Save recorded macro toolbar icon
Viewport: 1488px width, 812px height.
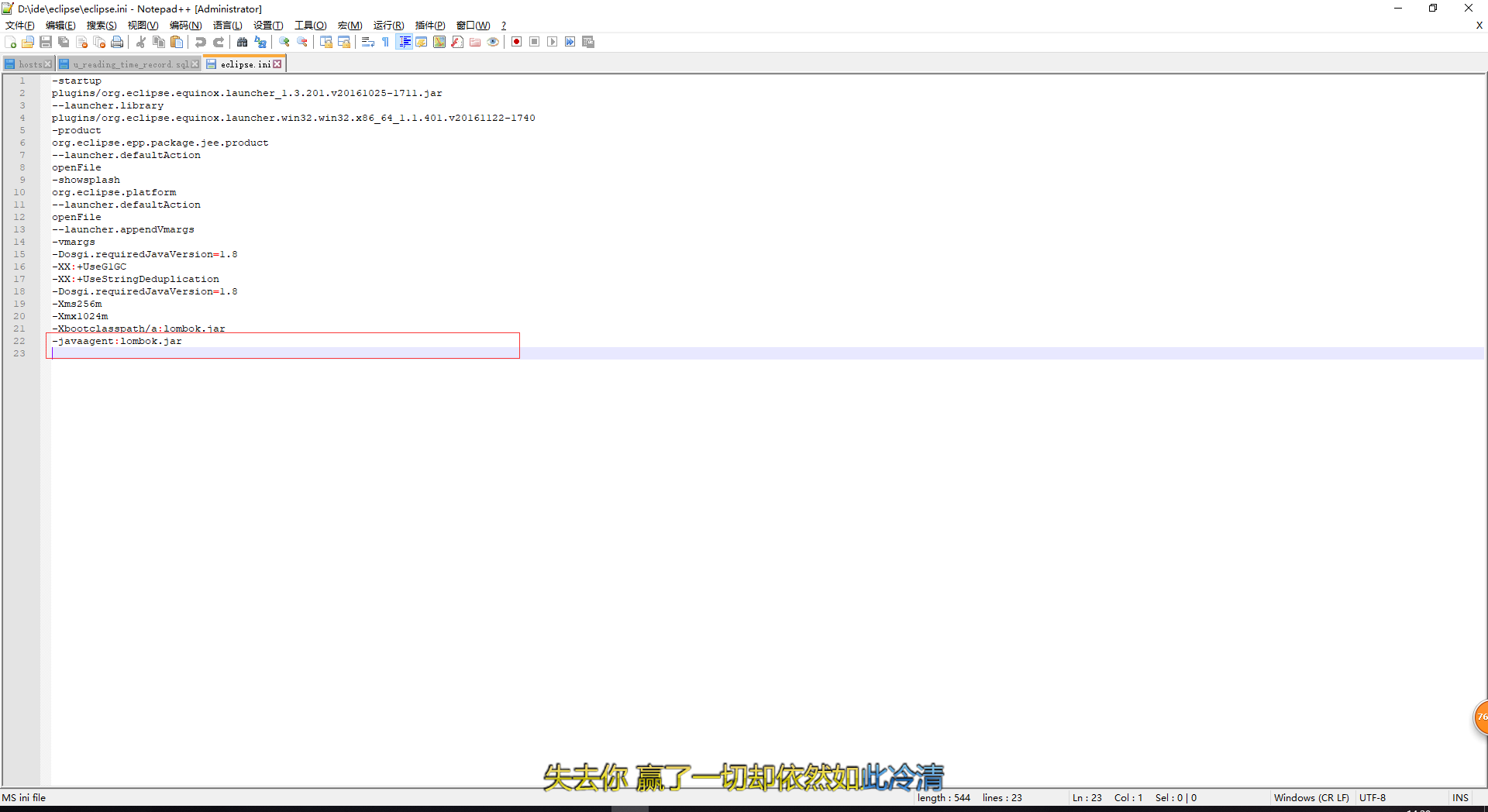click(x=588, y=42)
